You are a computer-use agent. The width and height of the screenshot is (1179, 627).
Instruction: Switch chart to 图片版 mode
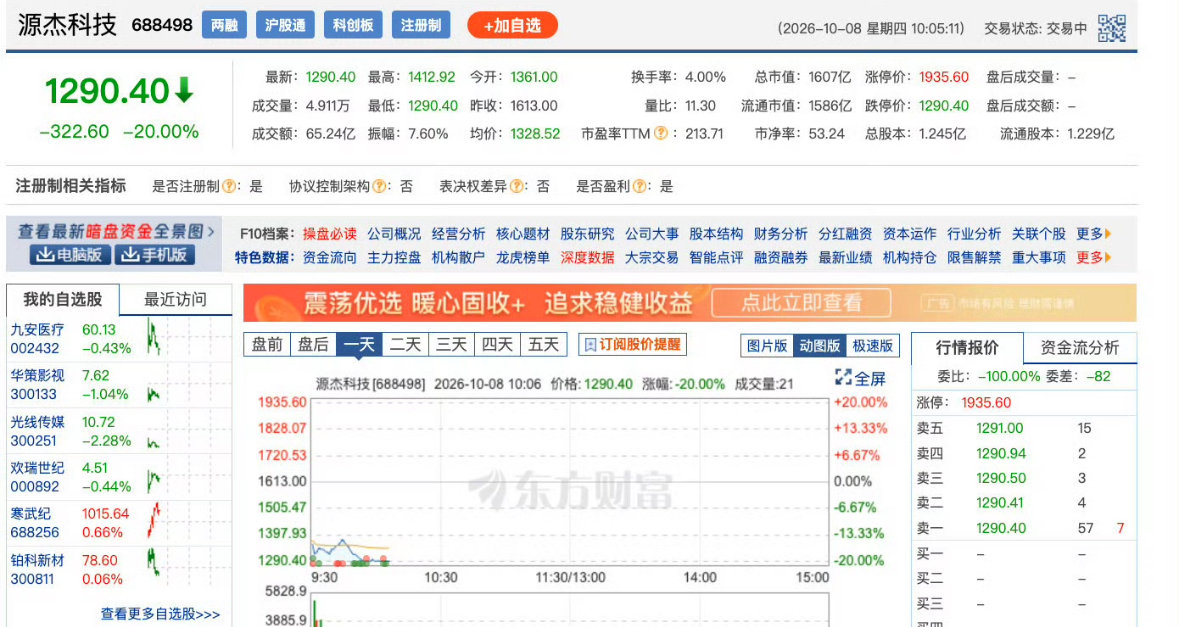[766, 346]
